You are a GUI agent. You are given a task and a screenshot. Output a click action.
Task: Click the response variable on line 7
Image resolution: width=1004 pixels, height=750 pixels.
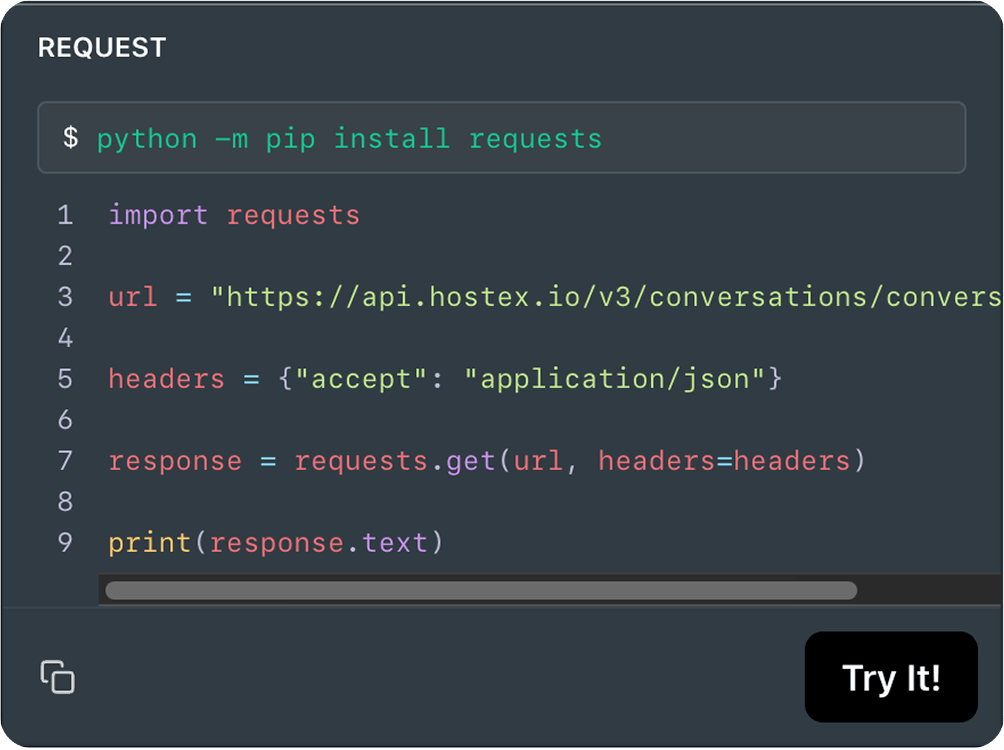[175, 461]
